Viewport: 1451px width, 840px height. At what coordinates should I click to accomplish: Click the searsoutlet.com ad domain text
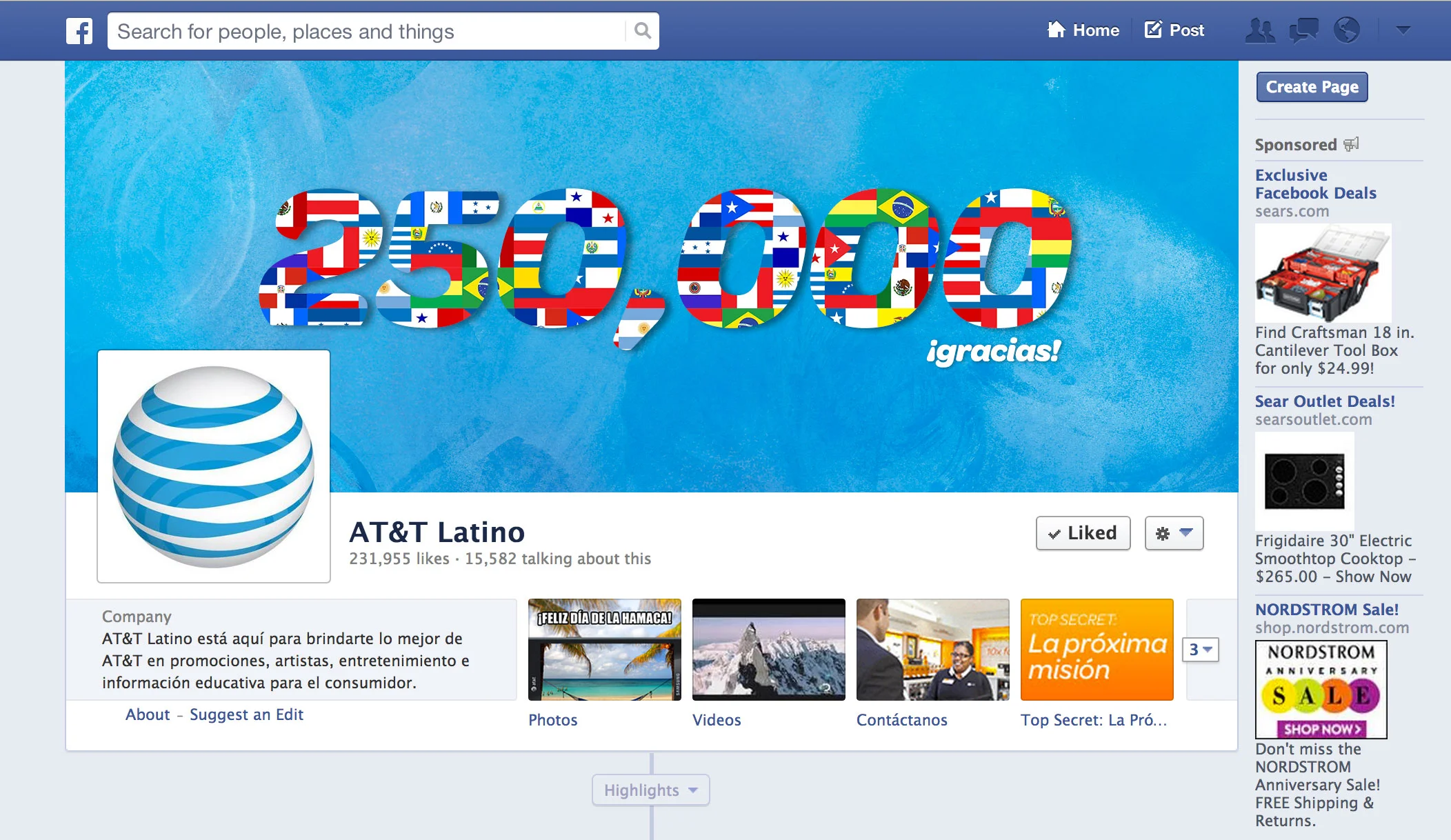[1314, 420]
